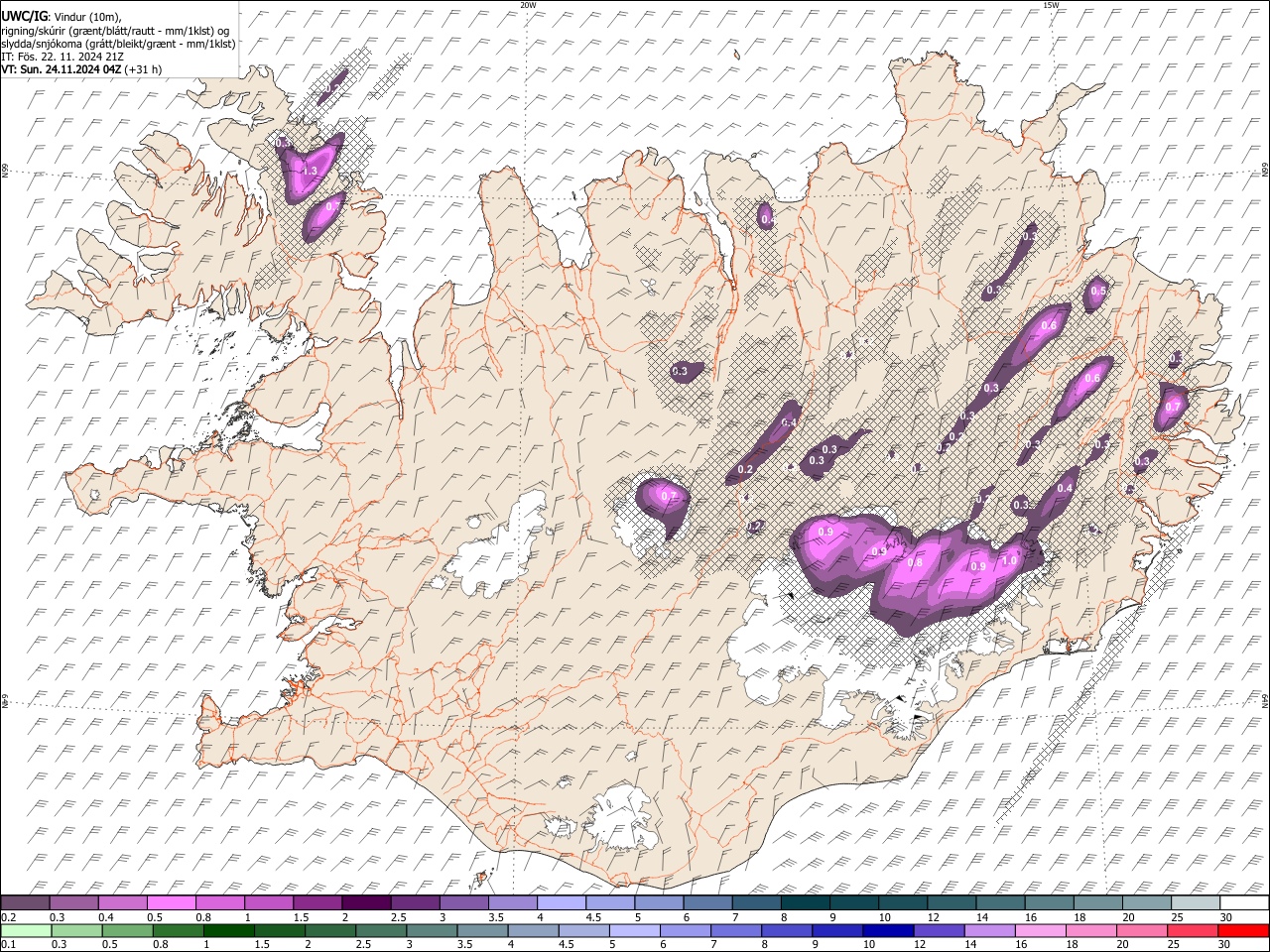The height and width of the screenshot is (952, 1270).
Task: Click the 'VT: Sun. 24.11.2024 04Z' valid time
Action: point(62,69)
